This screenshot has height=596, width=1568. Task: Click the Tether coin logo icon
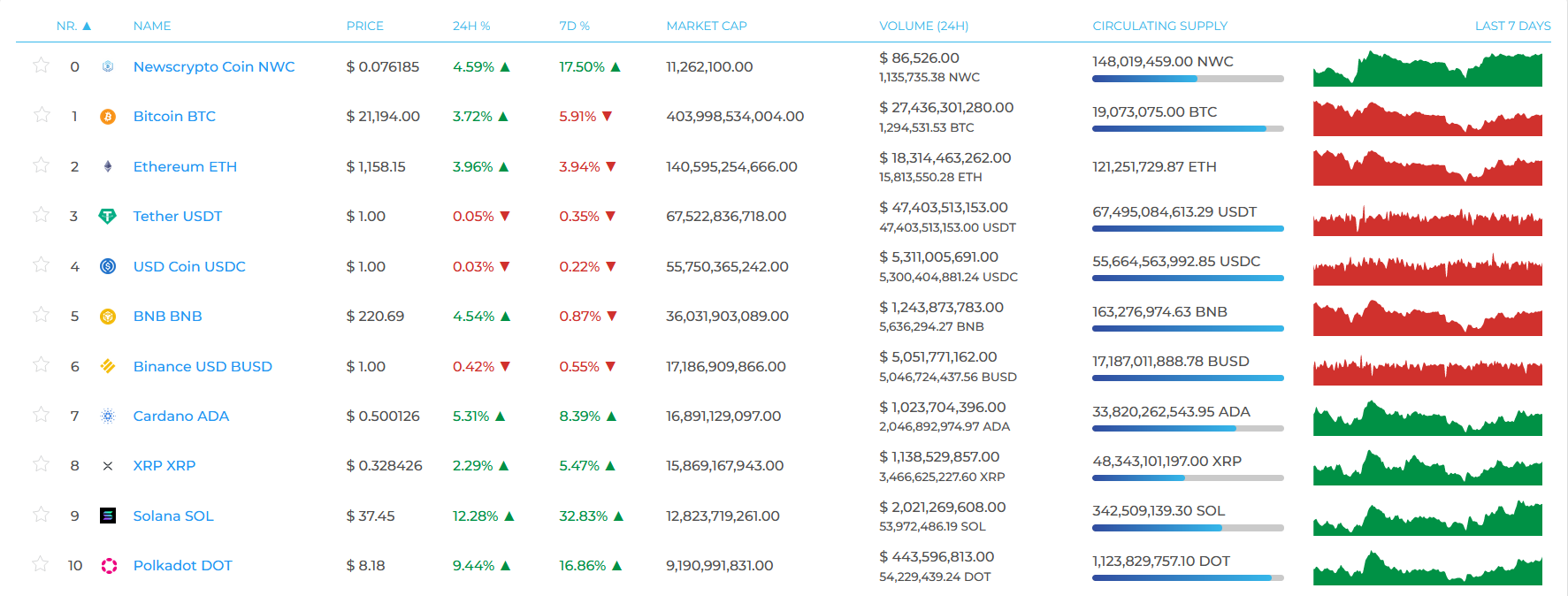coord(108,217)
